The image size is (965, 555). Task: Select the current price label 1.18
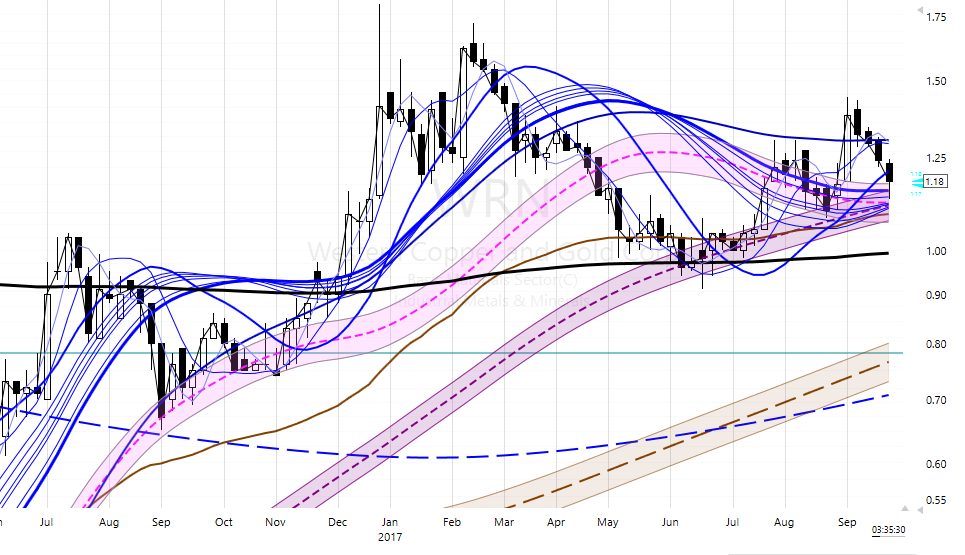tap(935, 182)
